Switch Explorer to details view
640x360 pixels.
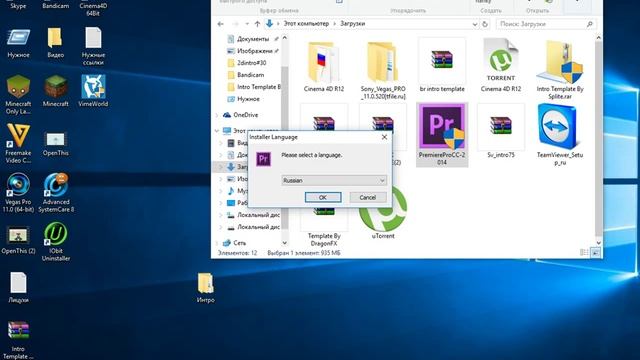pyautogui.click(x=584, y=253)
